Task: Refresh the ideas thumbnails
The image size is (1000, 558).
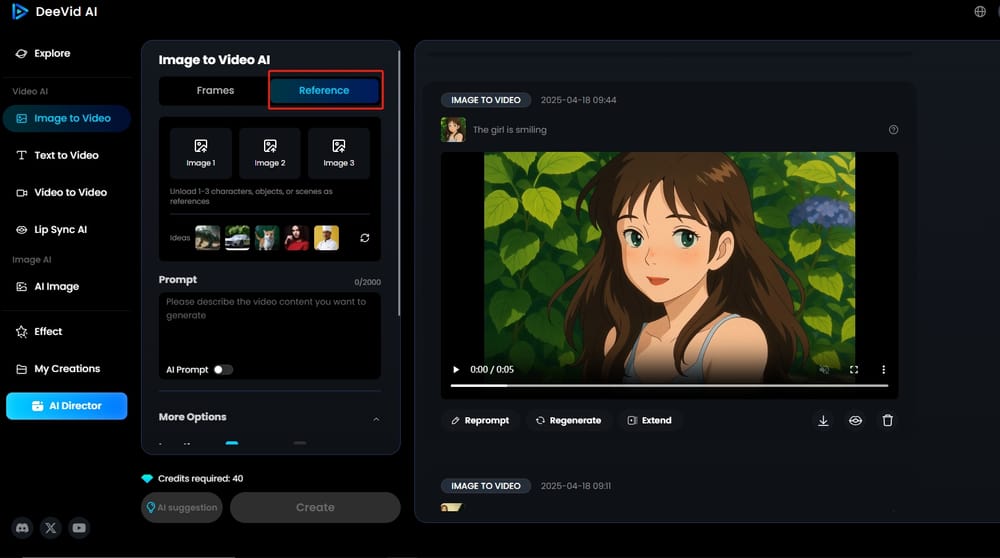Action: [x=365, y=238]
